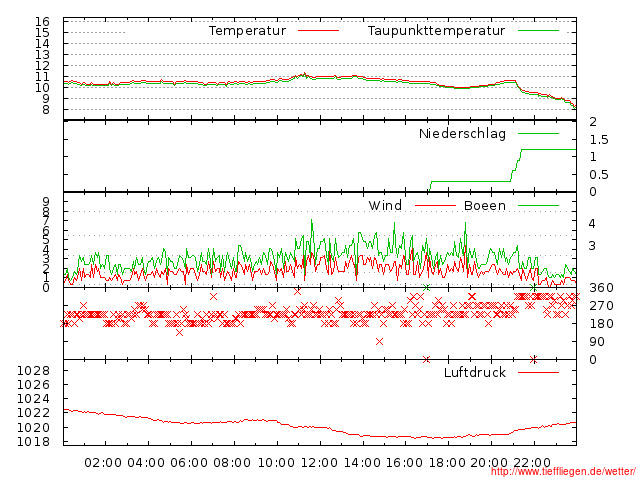The height and width of the screenshot is (480, 640).
Task: Click the 1028 pressure axis value
Action: pos(33,371)
